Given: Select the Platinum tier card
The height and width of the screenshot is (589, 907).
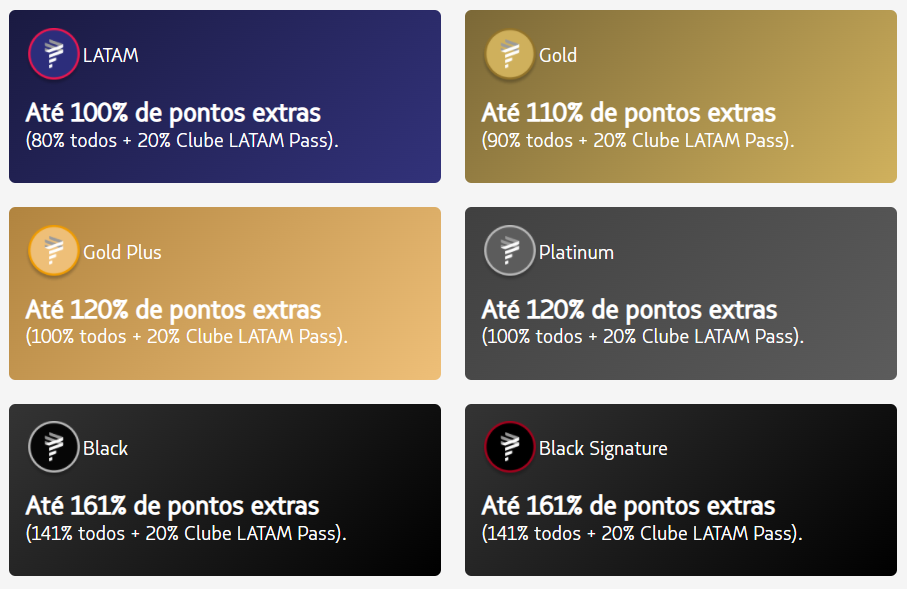Looking at the screenshot, I should [x=680, y=293].
